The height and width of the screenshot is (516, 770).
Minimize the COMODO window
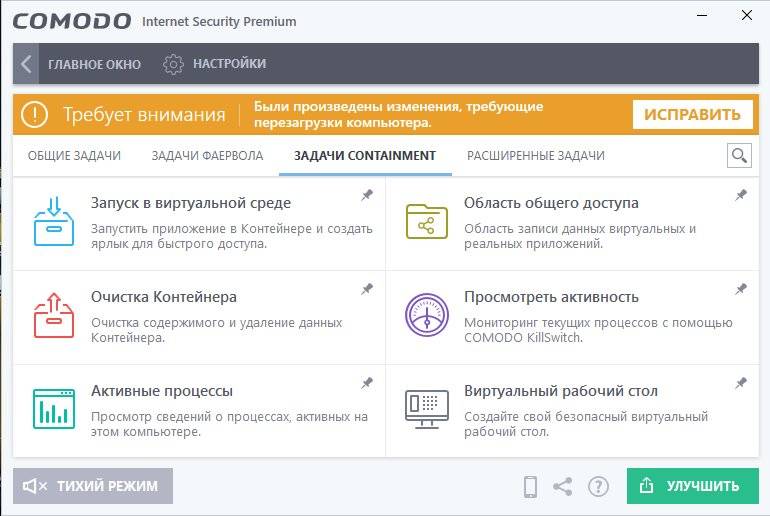point(702,15)
